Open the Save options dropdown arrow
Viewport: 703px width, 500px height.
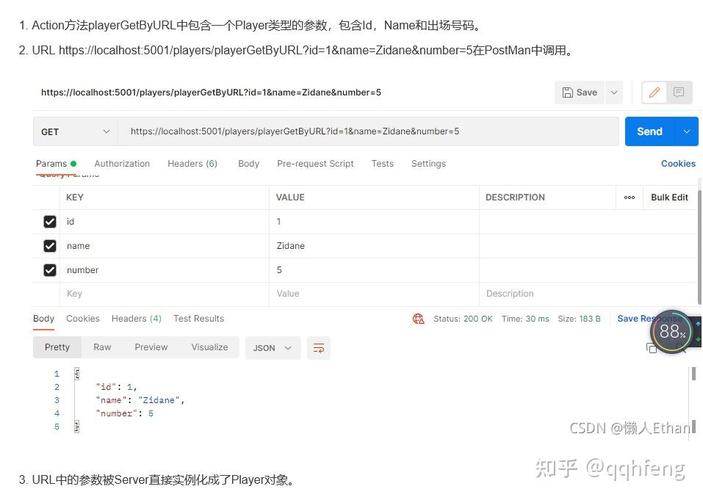(x=614, y=92)
